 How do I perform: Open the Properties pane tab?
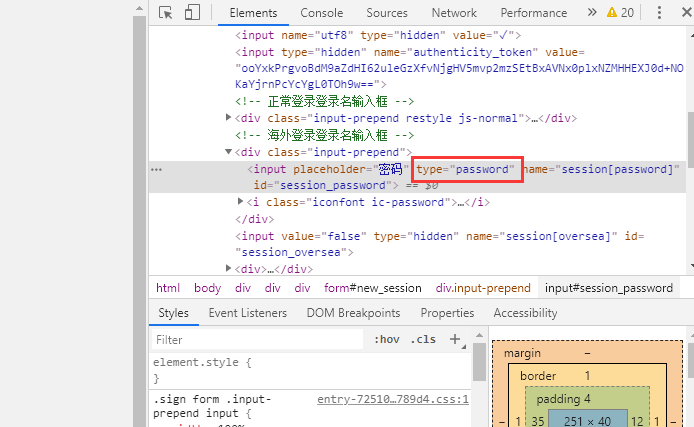point(447,313)
